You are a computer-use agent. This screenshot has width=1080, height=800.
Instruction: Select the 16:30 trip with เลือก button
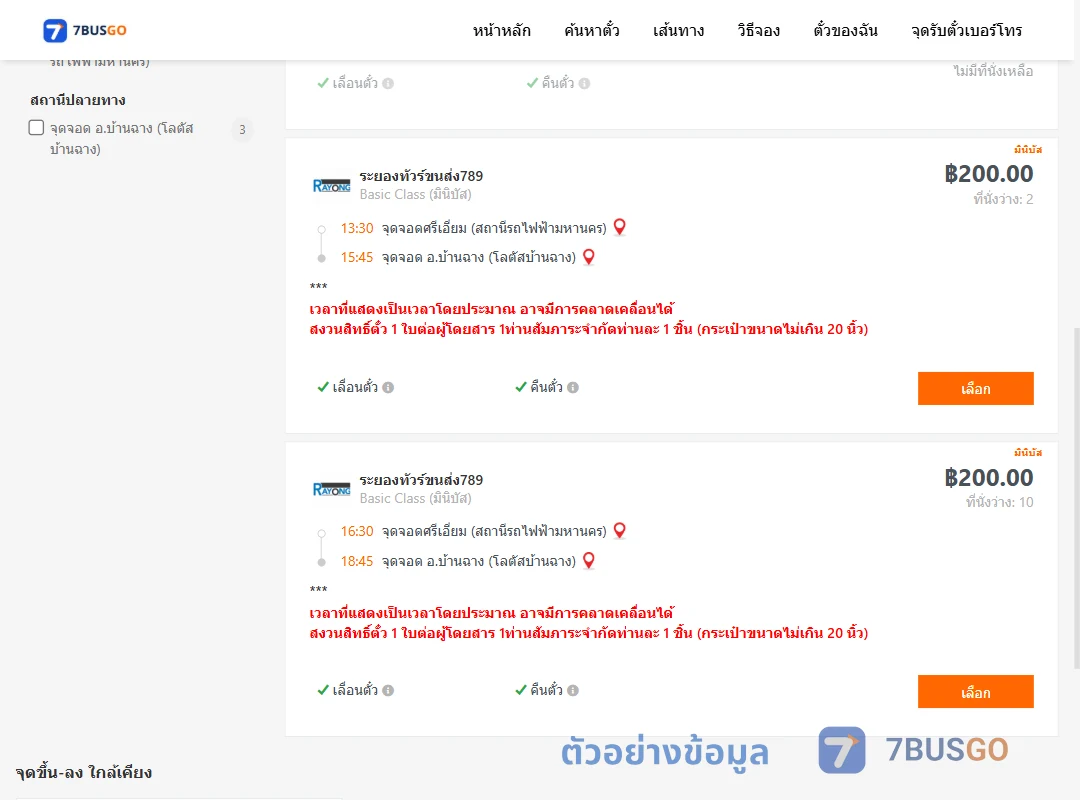[975, 692]
